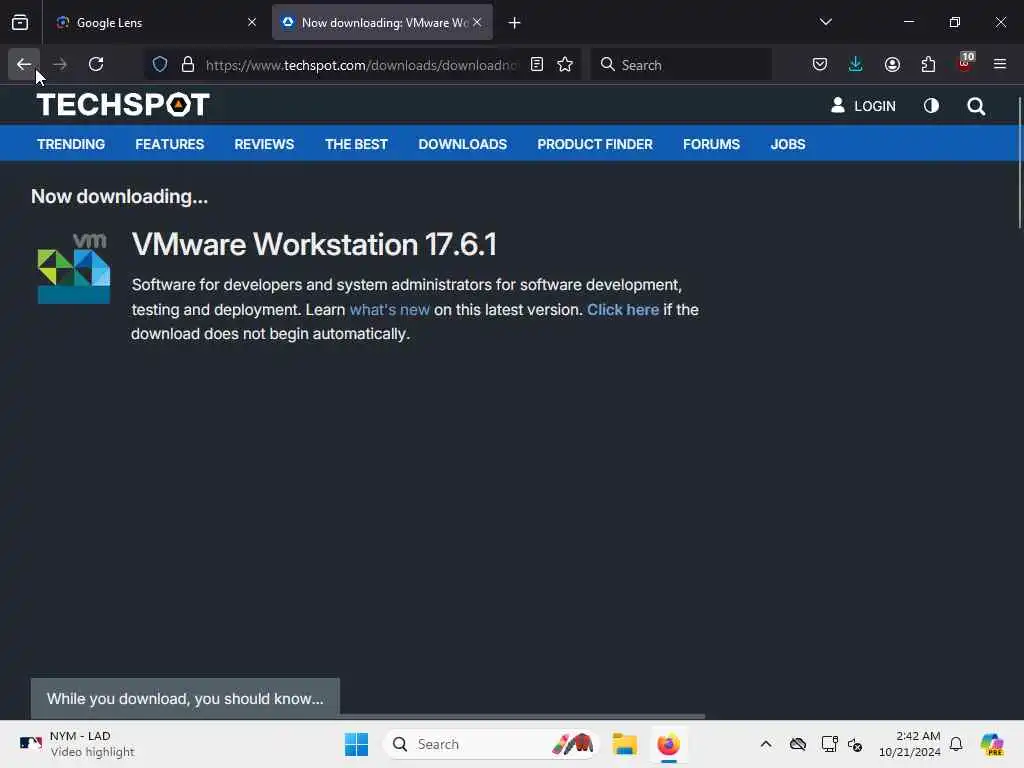The height and width of the screenshot is (768, 1024).
Task: Open the NYM - LAD widget
Action: coord(77,744)
